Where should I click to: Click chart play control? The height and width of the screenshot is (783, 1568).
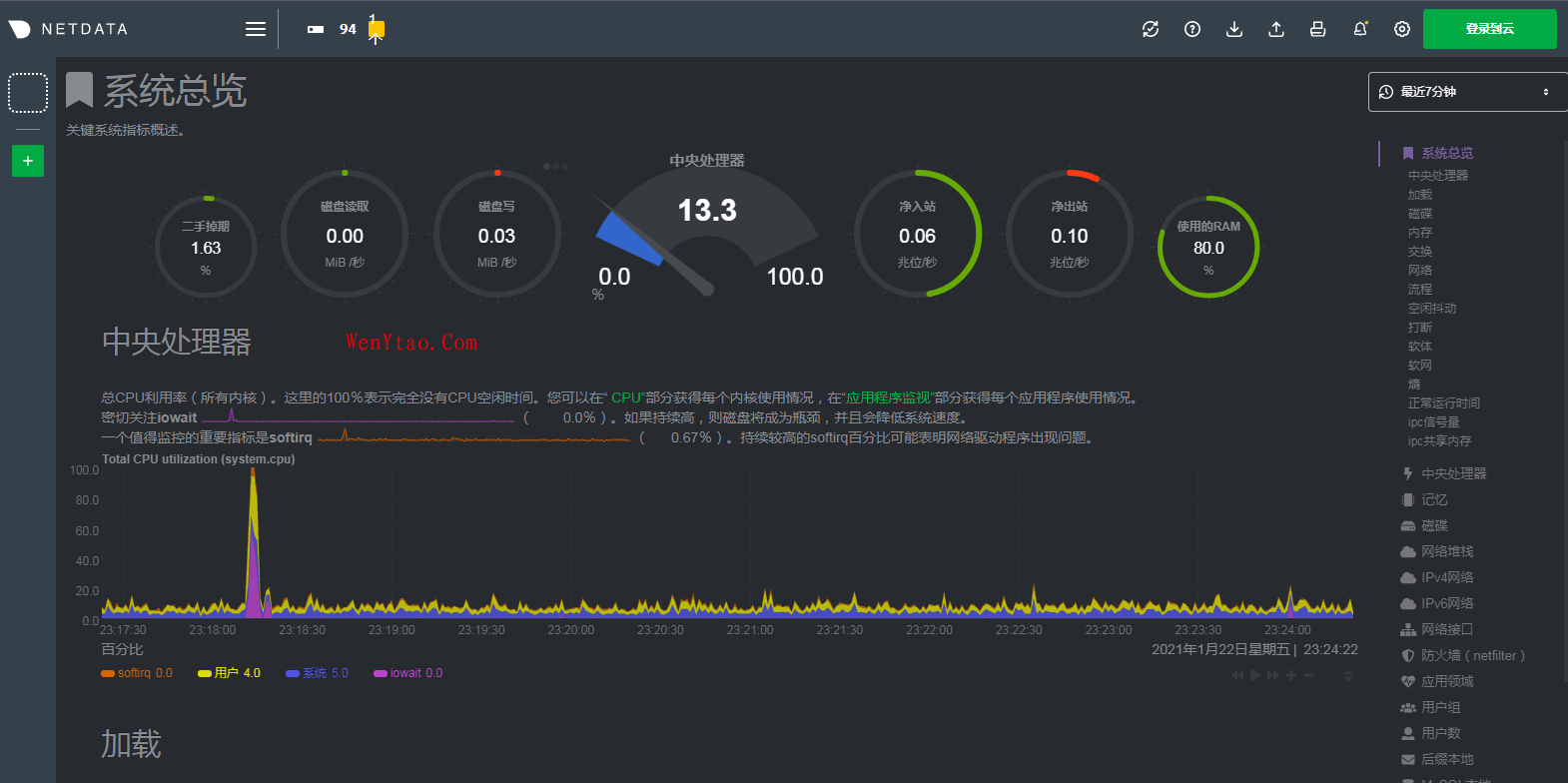coord(1255,675)
